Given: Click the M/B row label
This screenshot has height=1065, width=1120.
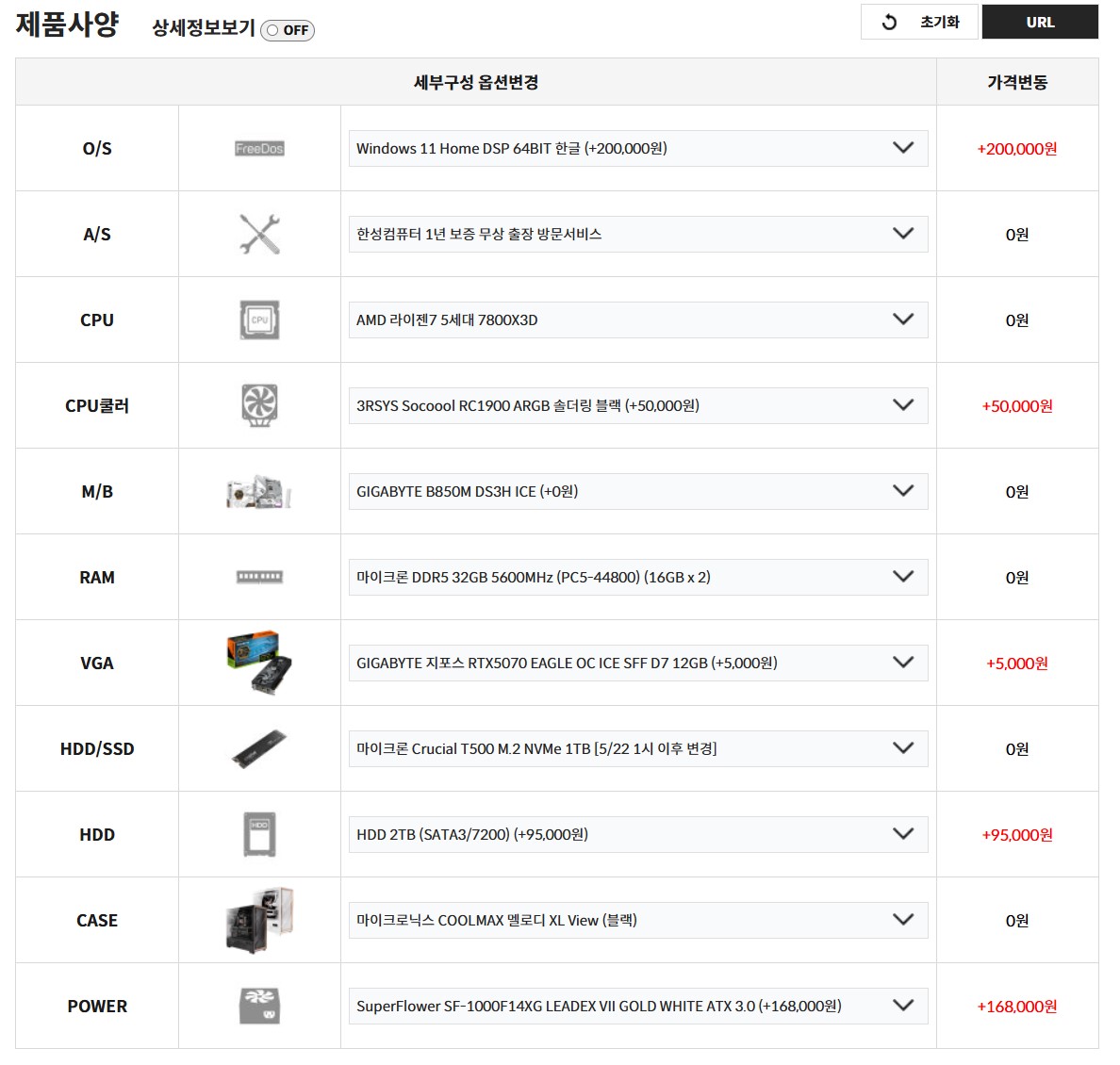Looking at the screenshot, I should tap(97, 491).
